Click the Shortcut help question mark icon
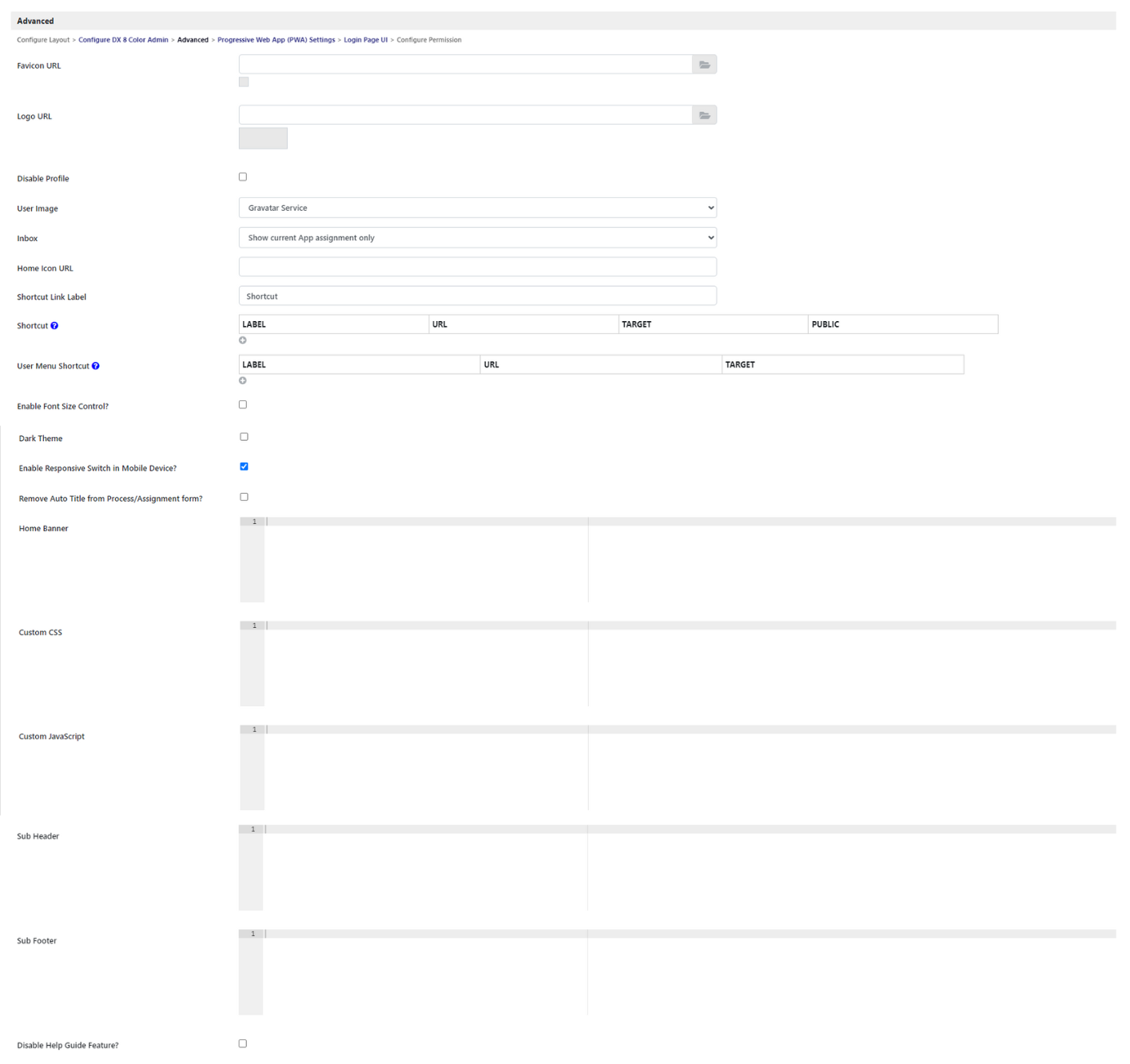 pos(54,326)
